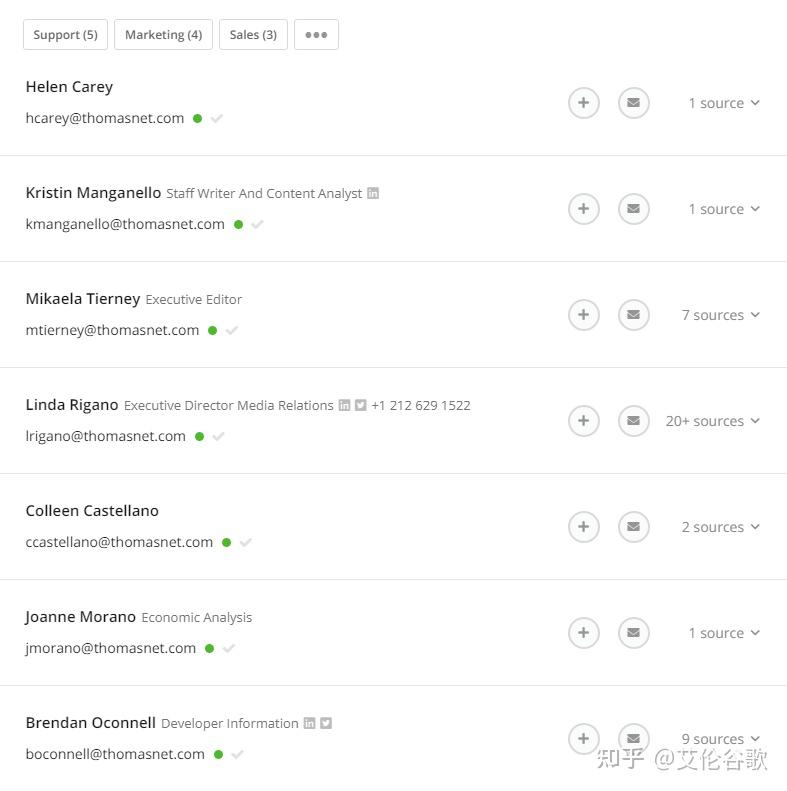The height and width of the screenshot is (791, 787).
Task: Click the envelope icon for Kristin Manganello
Action: tap(633, 209)
